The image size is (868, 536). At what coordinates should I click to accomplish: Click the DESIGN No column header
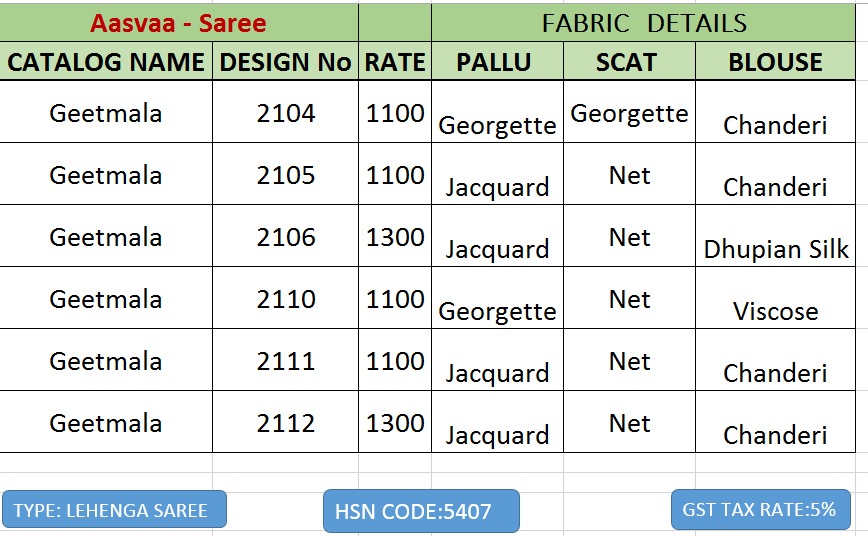[285, 62]
